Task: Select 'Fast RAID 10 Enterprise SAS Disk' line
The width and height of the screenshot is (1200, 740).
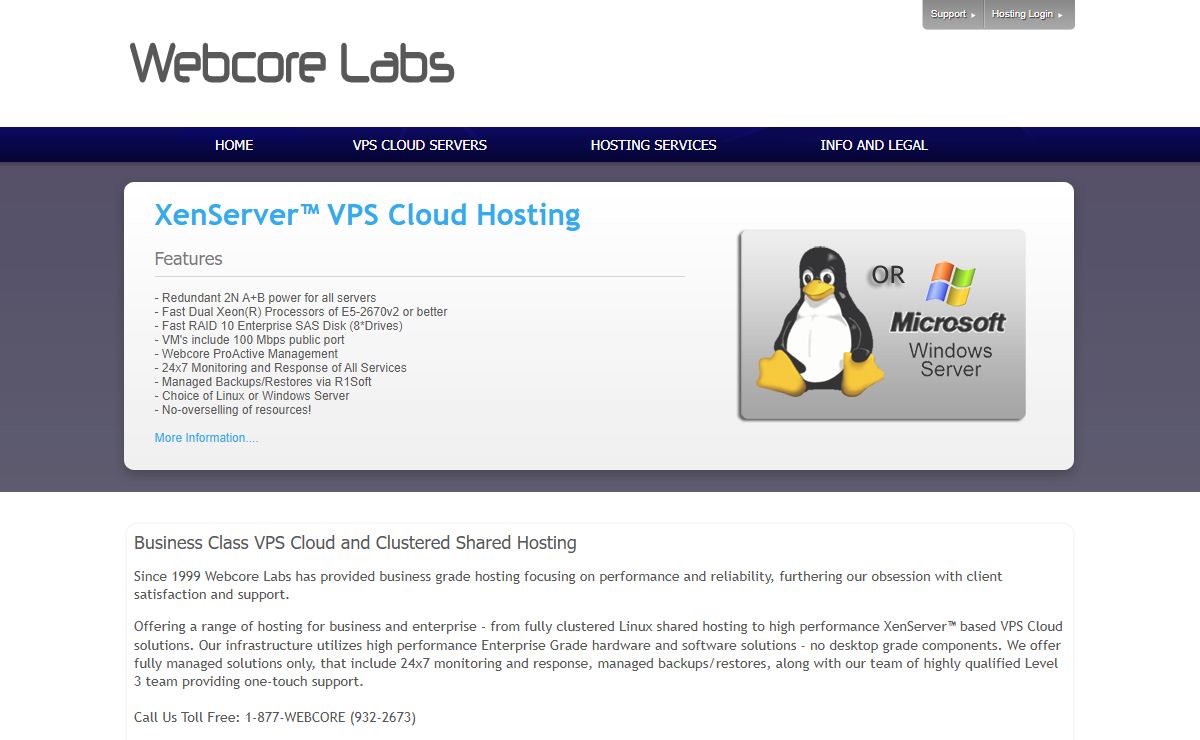Action: [279, 326]
